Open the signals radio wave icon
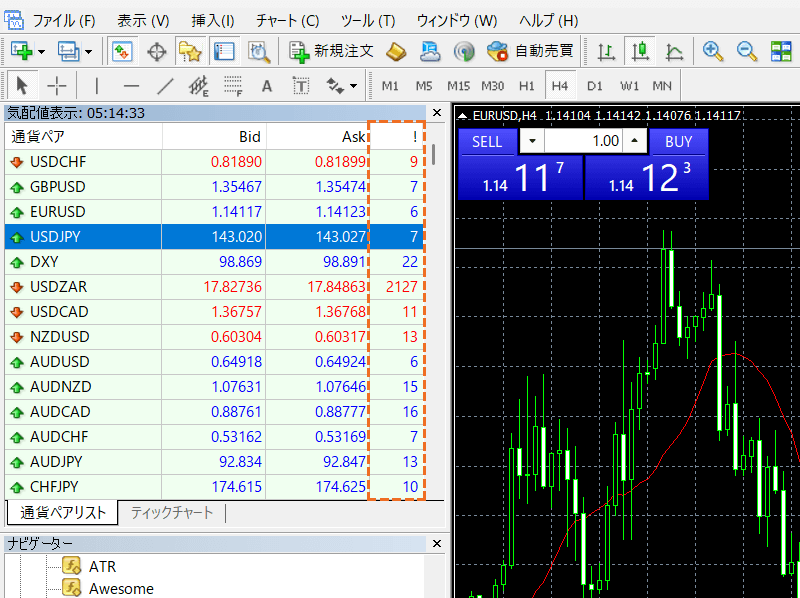This screenshot has width=800, height=598. (x=464, y=52)
